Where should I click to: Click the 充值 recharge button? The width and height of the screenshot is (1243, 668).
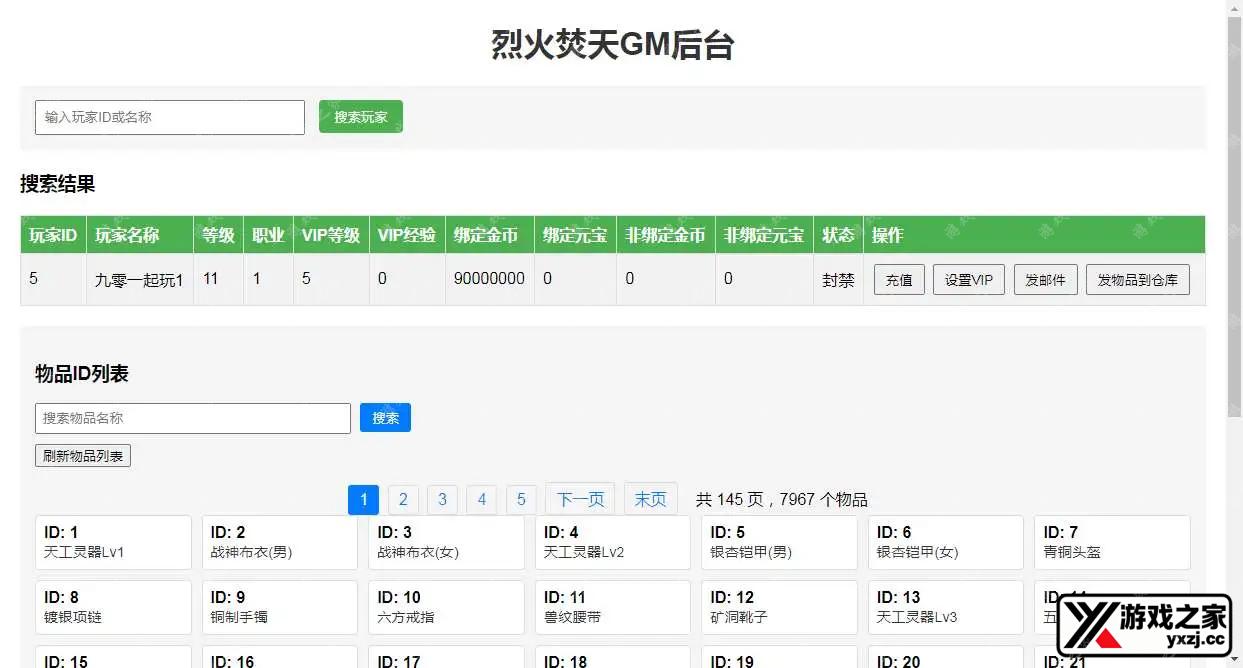pyautogui.click(x=899, y=280)
